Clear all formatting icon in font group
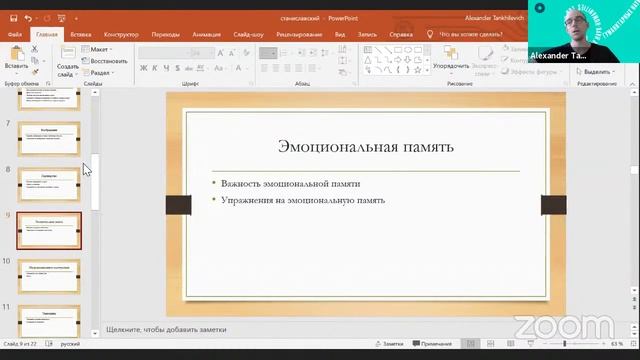The height and width of the screenshot is (360, 640). 246,53
